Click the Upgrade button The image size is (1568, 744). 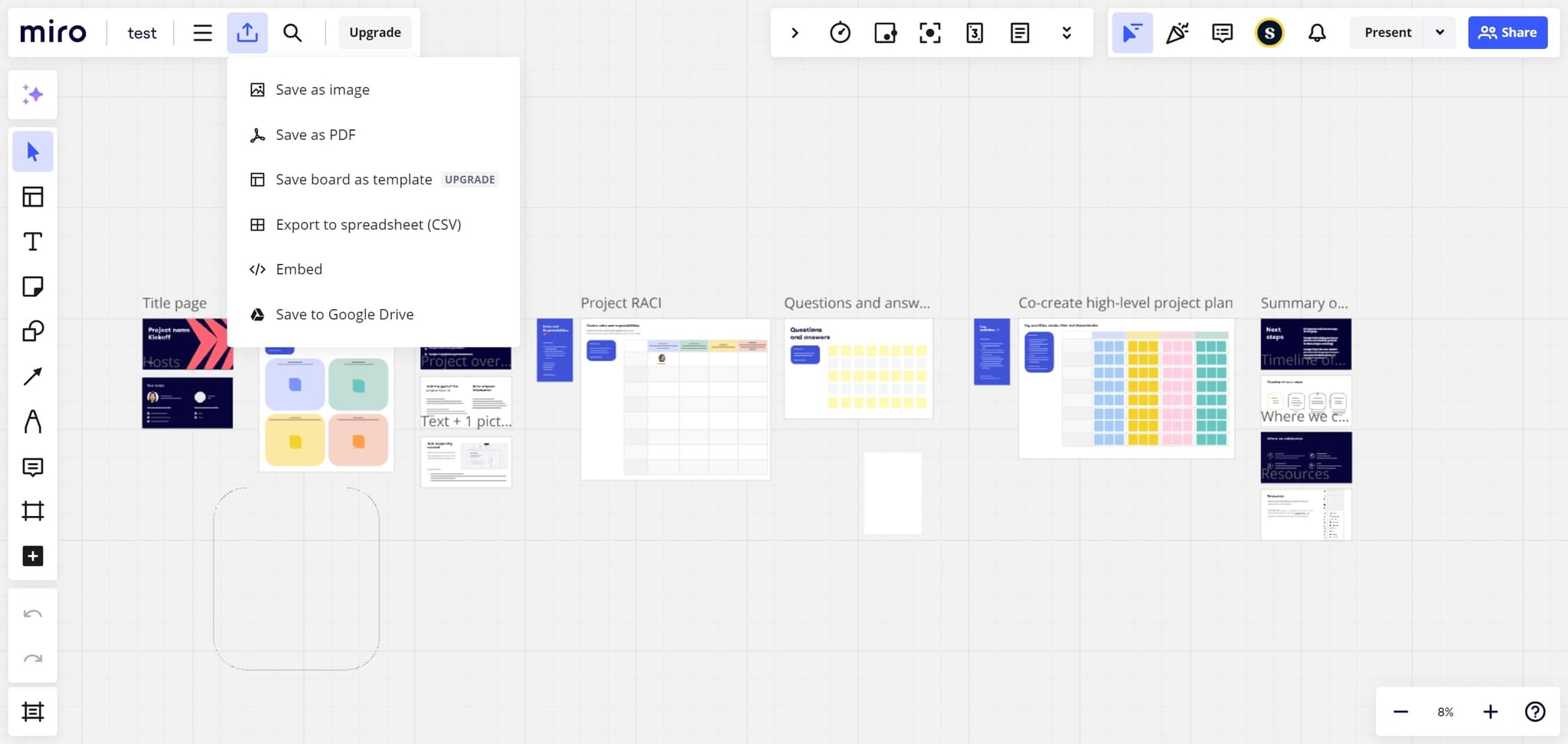pyautogui.click(x=374, y=32)
